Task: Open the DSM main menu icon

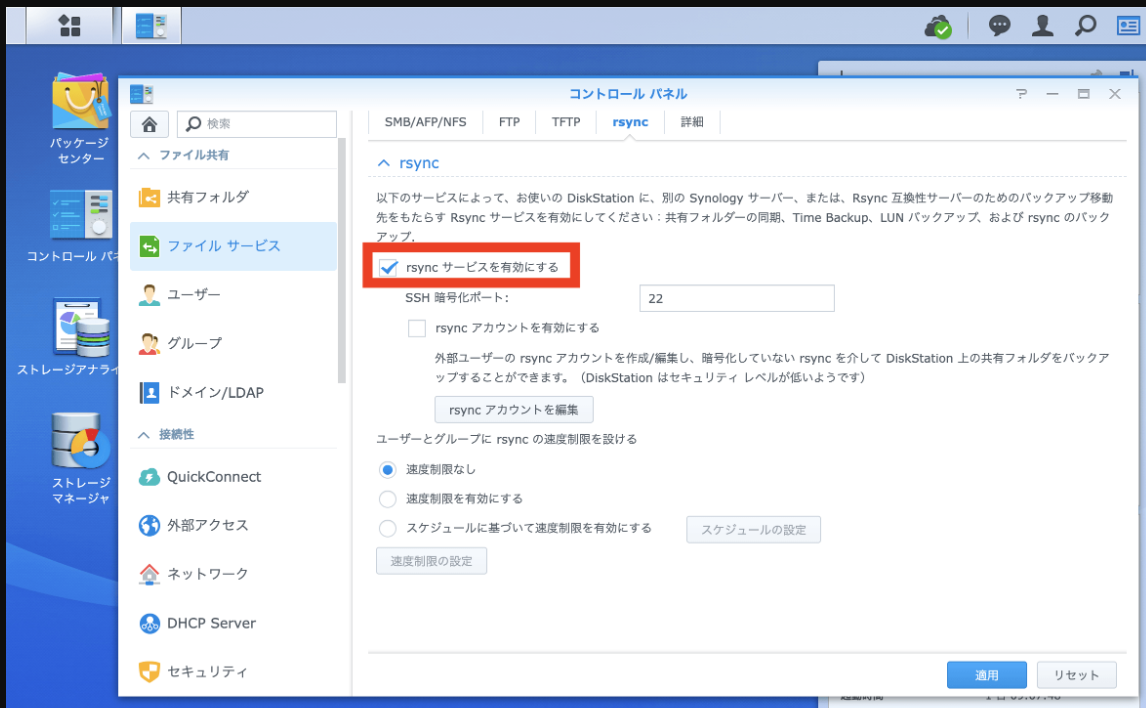Action: click(69, 26)
